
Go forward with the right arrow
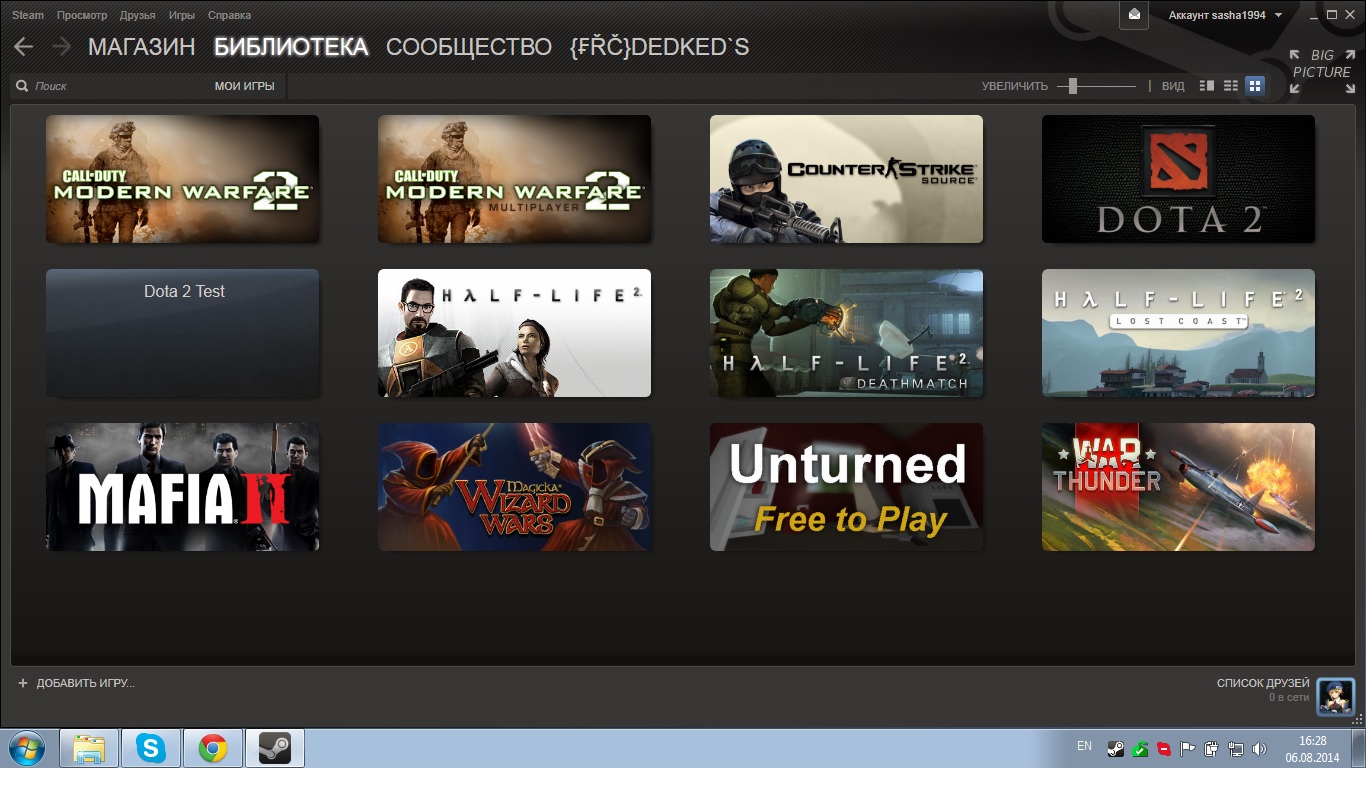61,47
